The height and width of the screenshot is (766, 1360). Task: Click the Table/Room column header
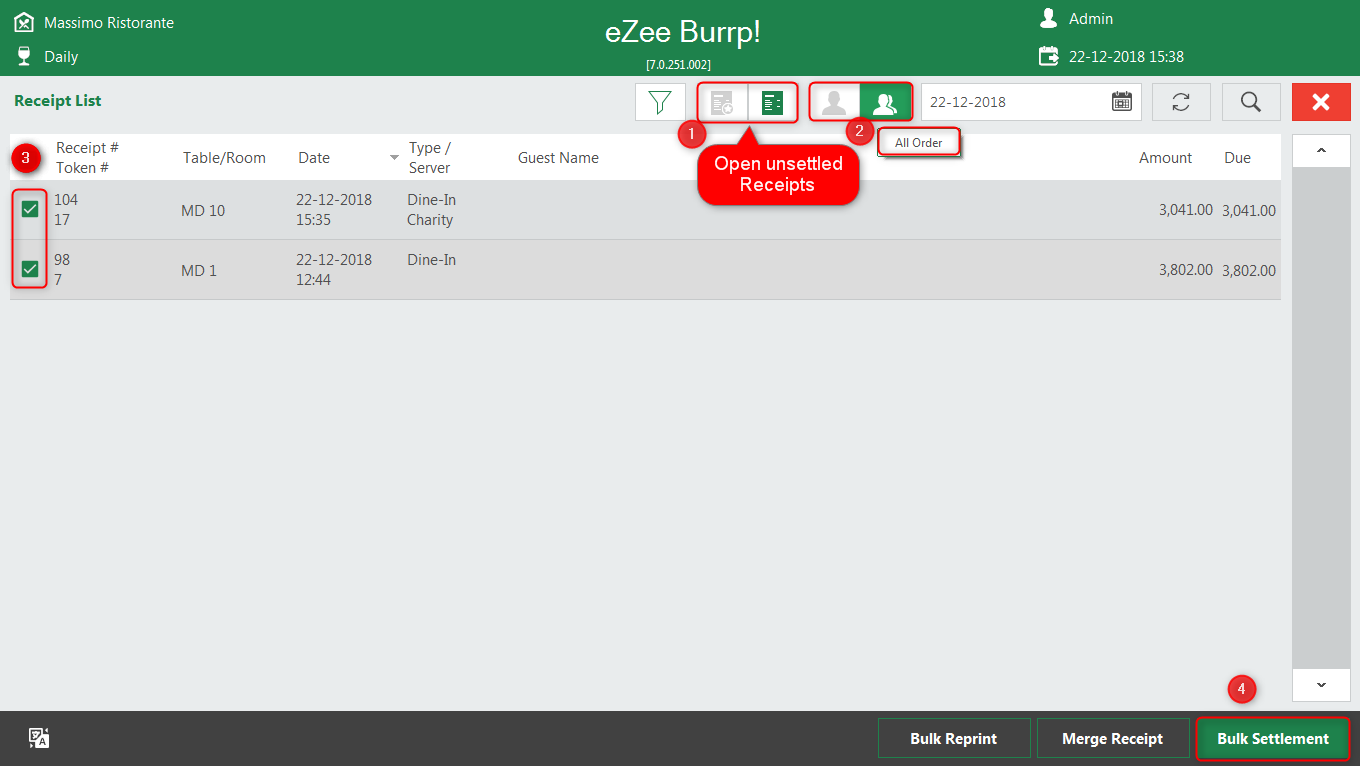point(224,158)
